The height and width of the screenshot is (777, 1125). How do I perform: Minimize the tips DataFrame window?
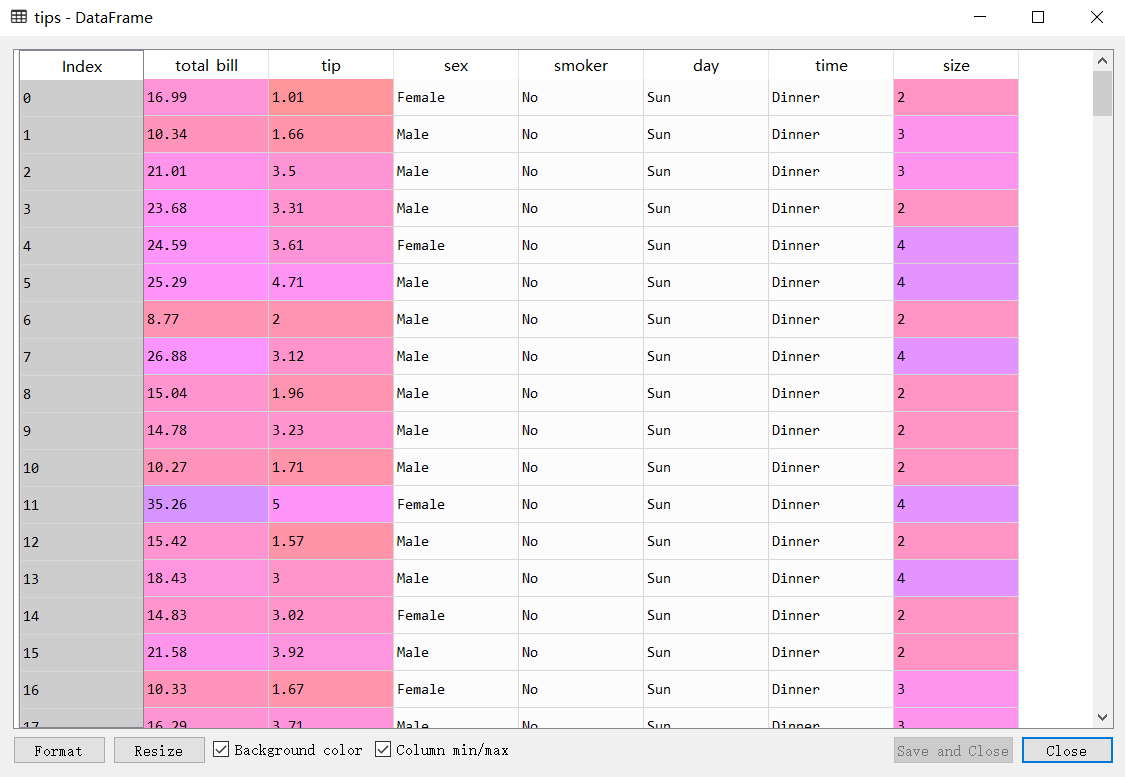(x=980, y=17)
